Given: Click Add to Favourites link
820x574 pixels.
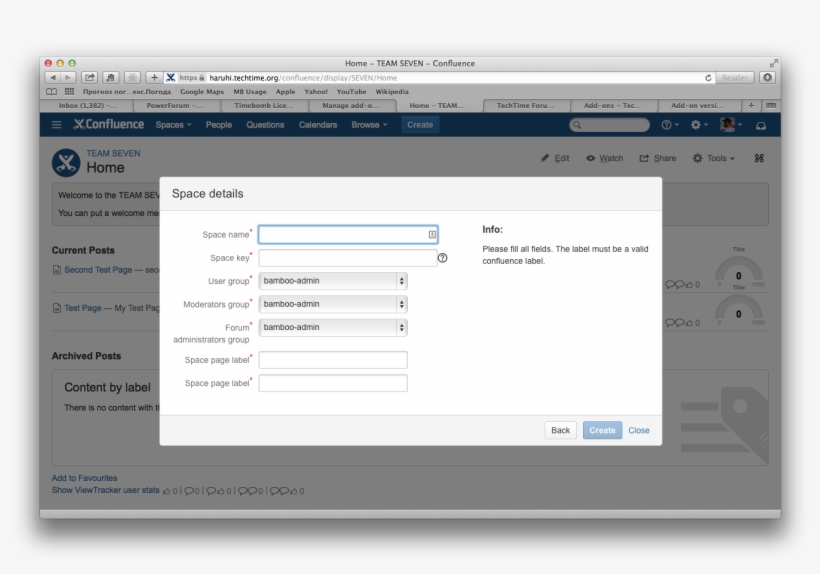Looking at the screenshot, I should (x=84, y=478).
